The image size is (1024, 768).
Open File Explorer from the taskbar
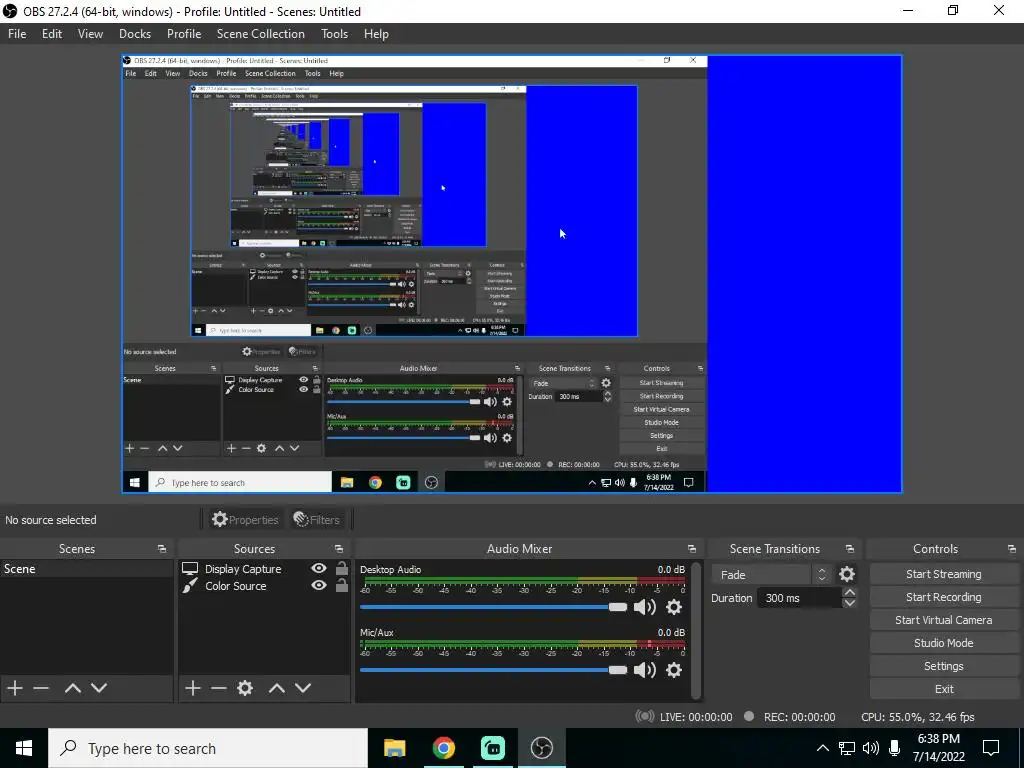click(394, 748)
